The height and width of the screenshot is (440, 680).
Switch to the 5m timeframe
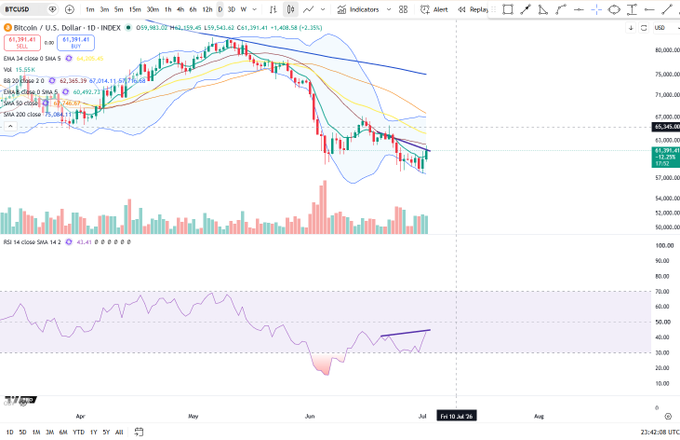point(119,10)
